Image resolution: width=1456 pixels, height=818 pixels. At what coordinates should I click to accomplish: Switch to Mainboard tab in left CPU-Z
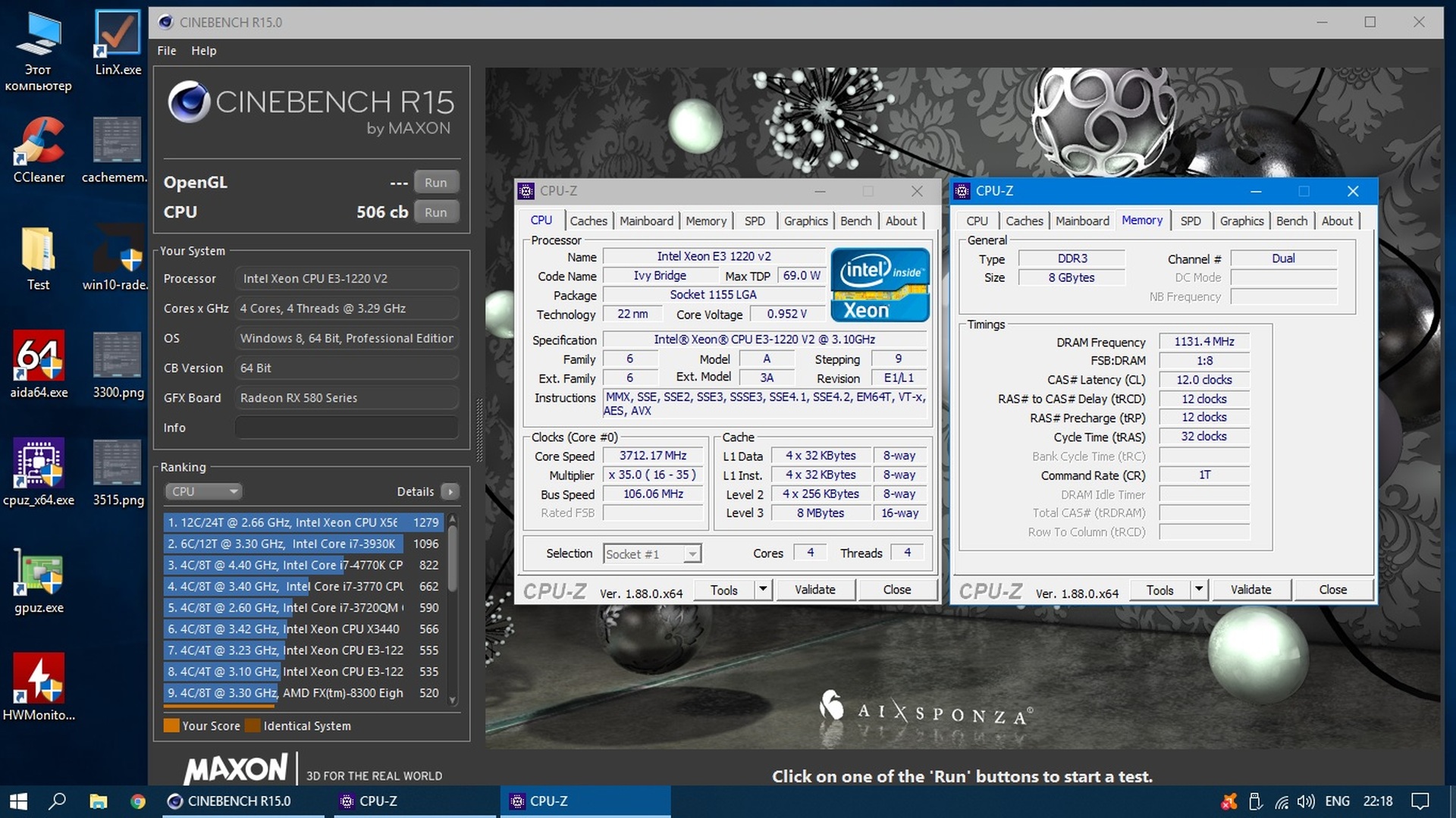[646, 221]
